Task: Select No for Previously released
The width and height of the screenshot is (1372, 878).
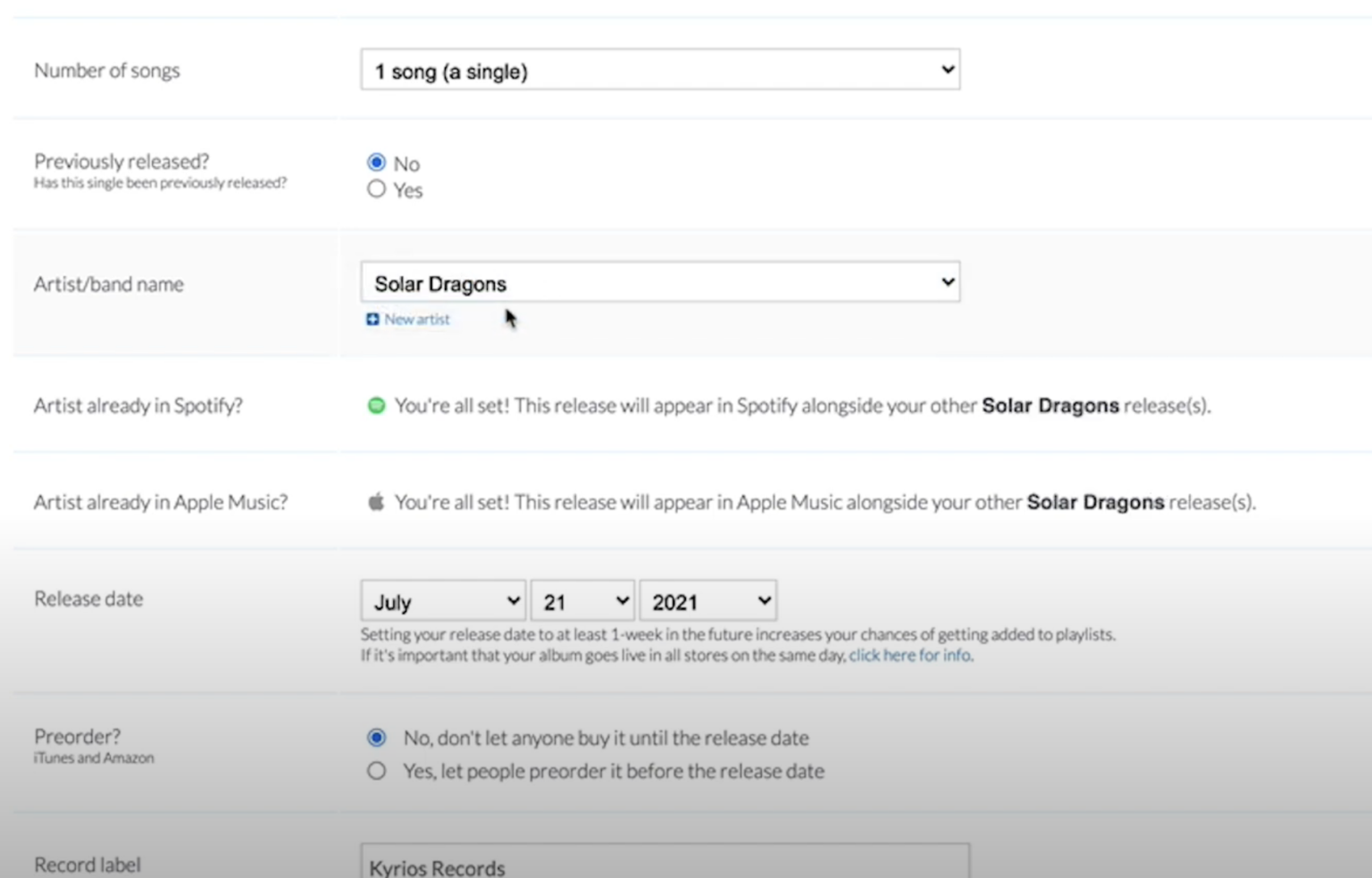Action: point(376,163)
